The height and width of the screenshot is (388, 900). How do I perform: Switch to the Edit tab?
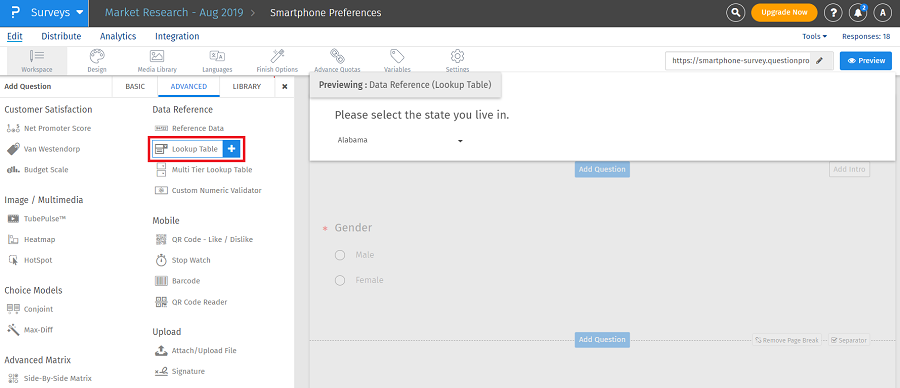click(x=14, y=36)
